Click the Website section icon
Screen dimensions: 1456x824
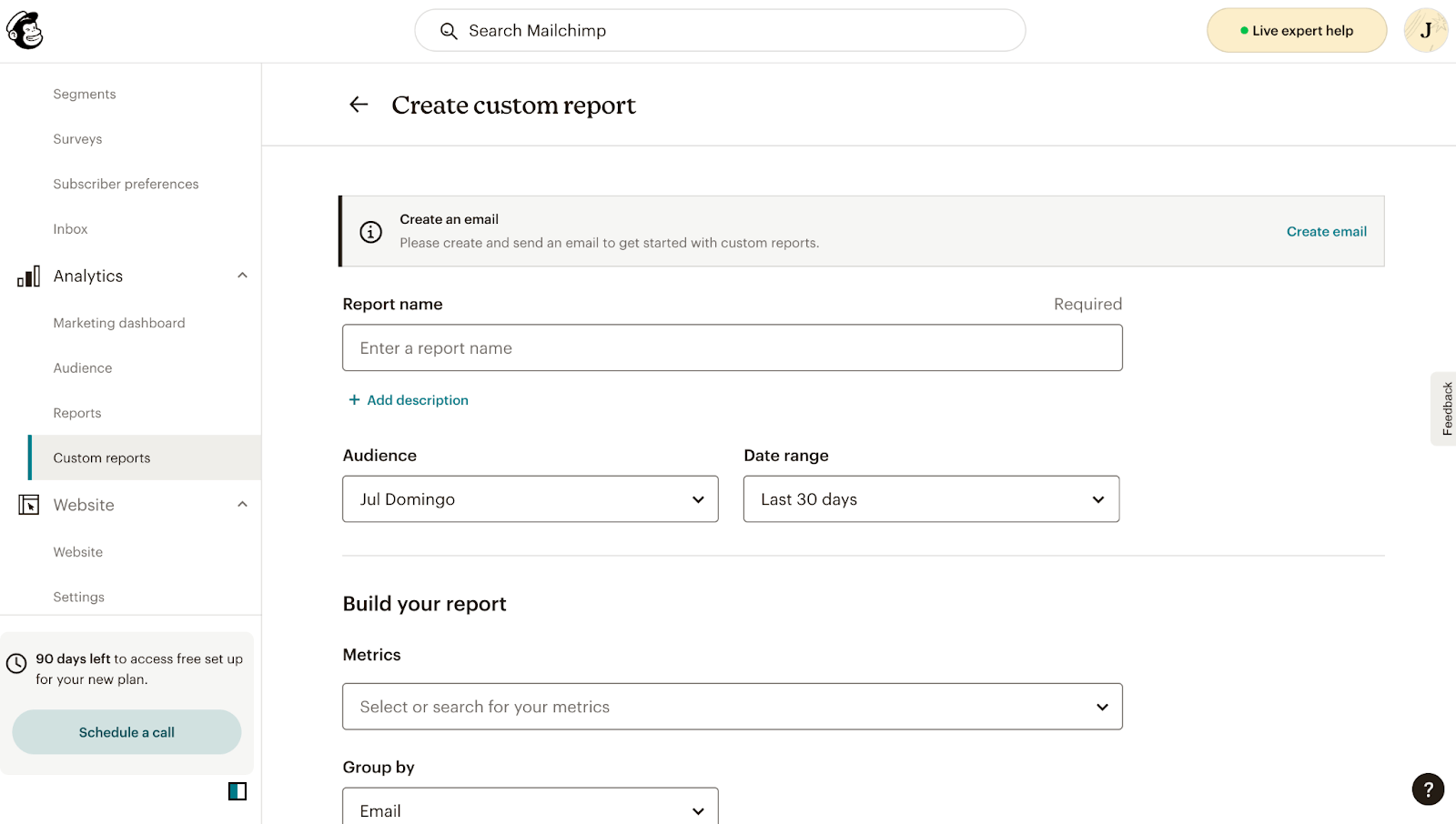(29, 505)
